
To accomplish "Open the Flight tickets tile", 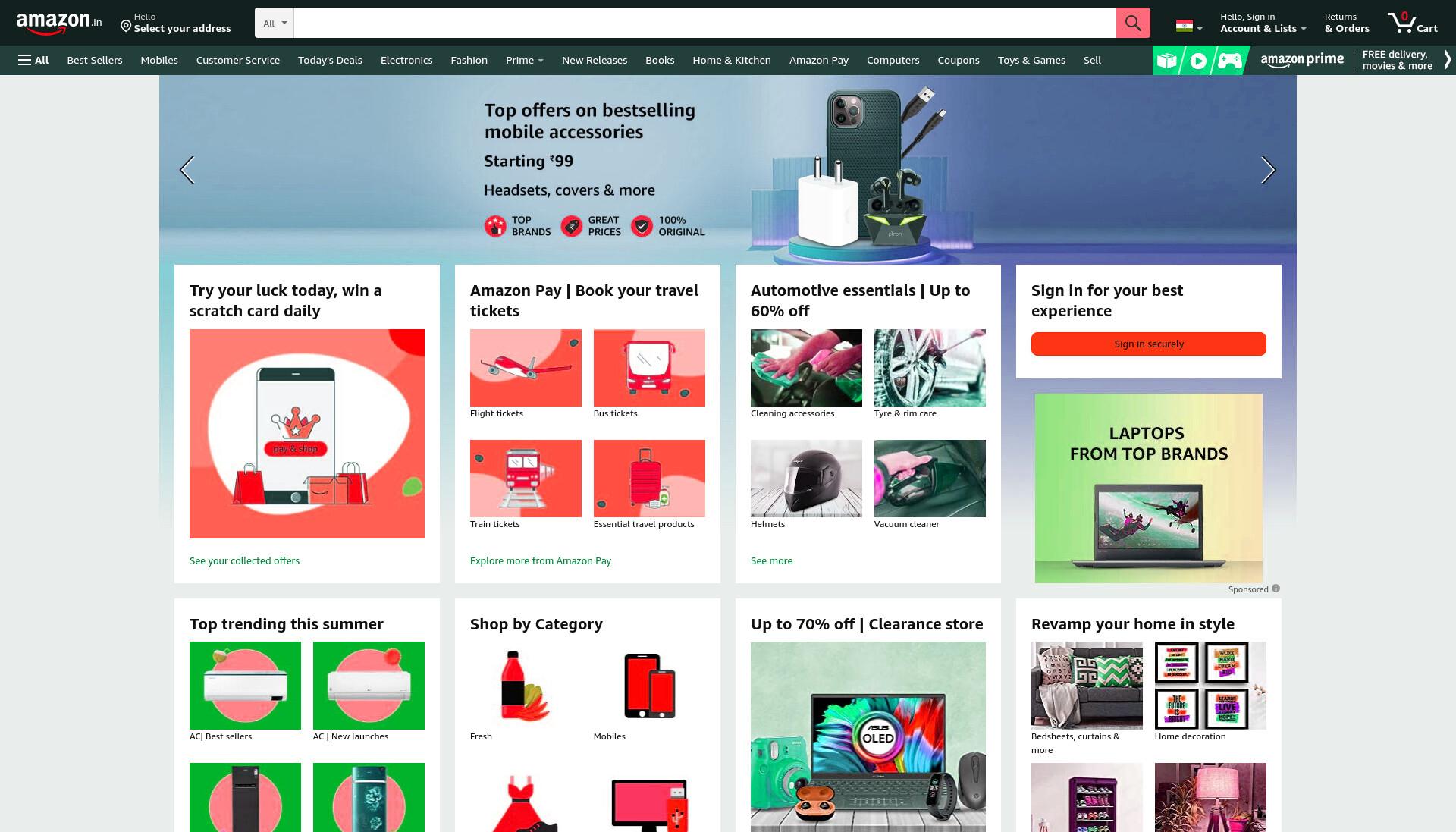I will pyautogui.click(x=526, y=368).
